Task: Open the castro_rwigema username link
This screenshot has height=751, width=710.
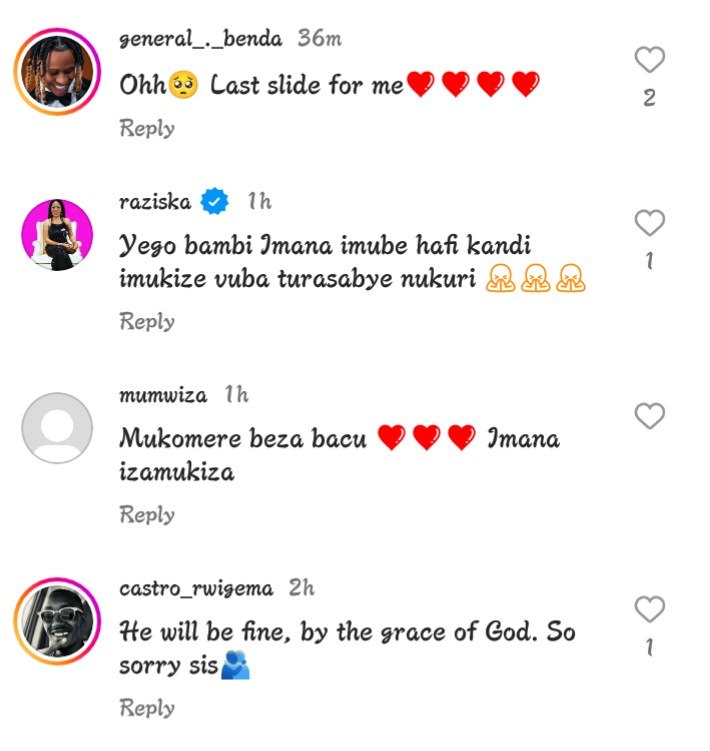Action: [x=196, y=588]
